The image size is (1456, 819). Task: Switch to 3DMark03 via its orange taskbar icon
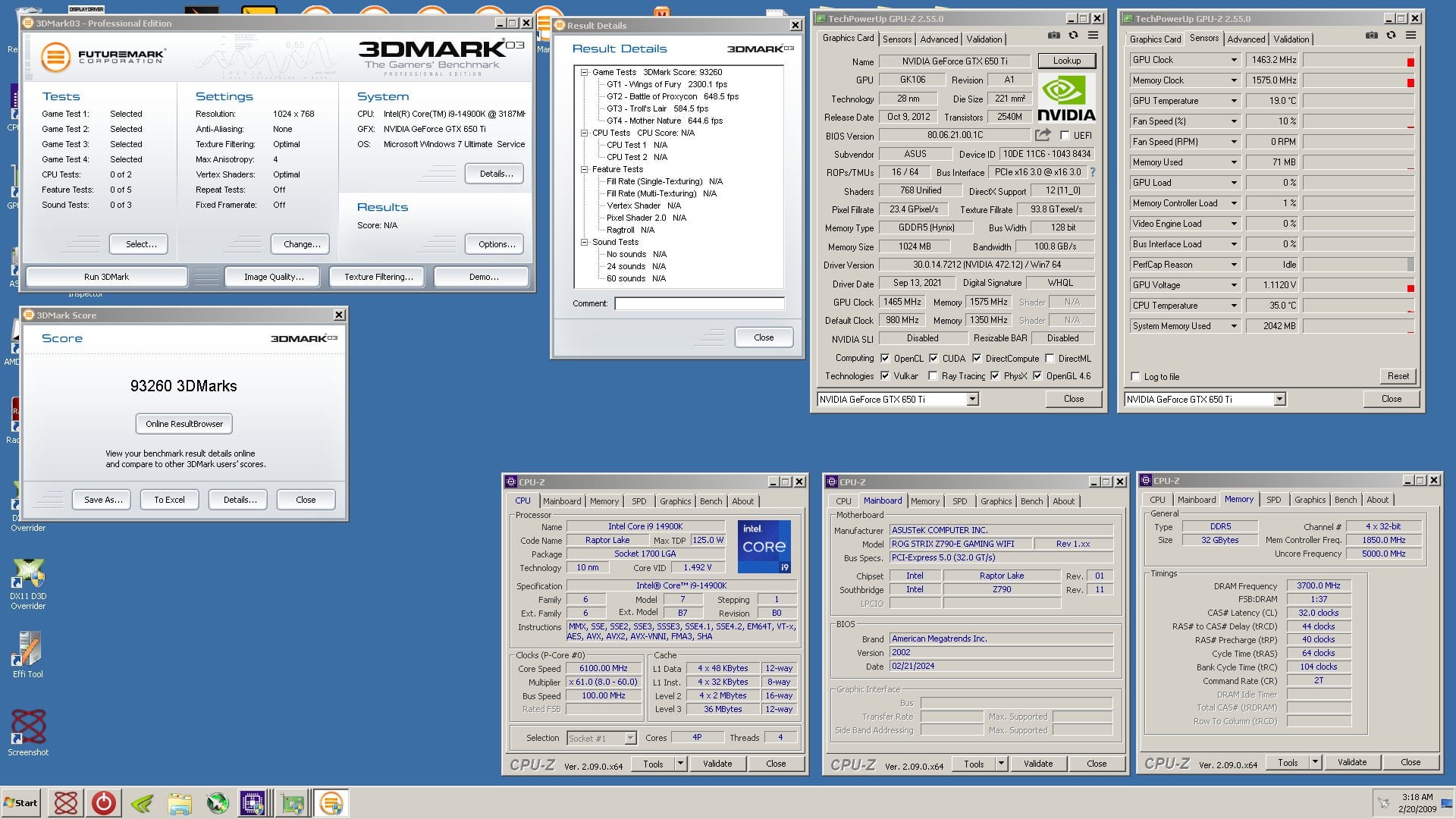click(x=331, y=802)
